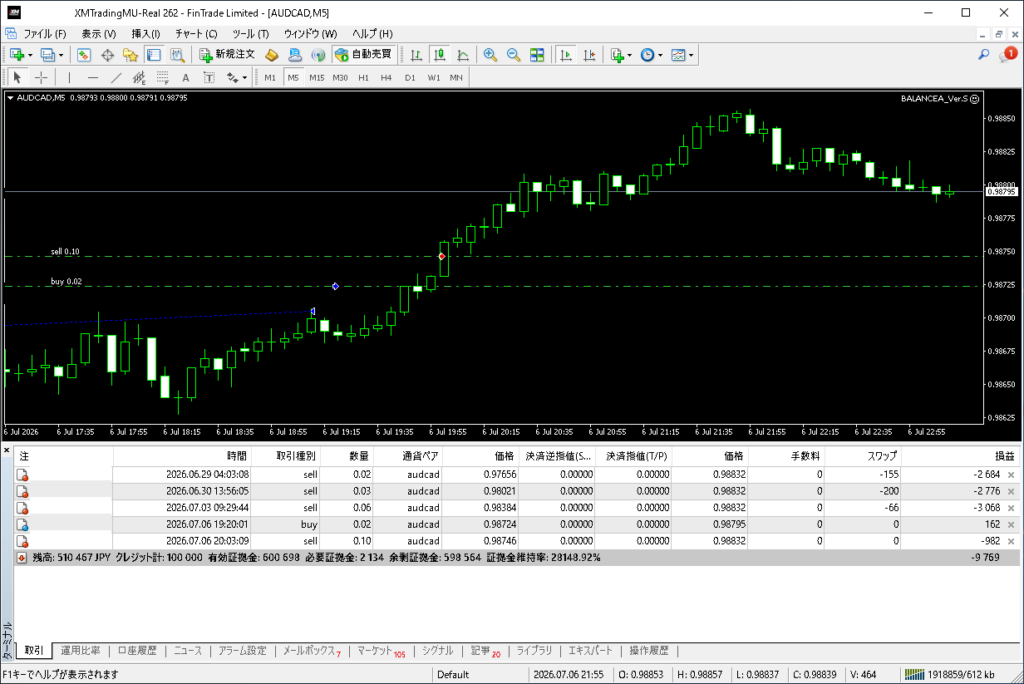
Task: Open the ファイル (F) menu
Action: tap(44, 34)
